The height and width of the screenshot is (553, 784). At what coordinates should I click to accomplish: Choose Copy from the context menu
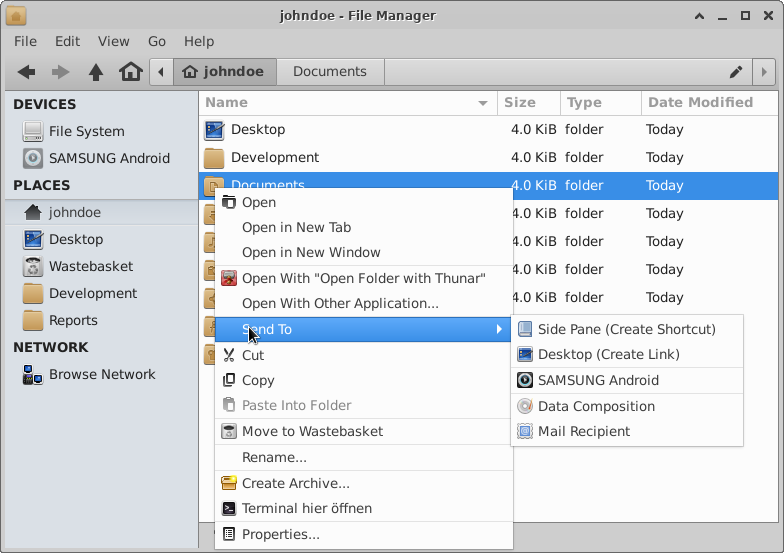point(364,380)
